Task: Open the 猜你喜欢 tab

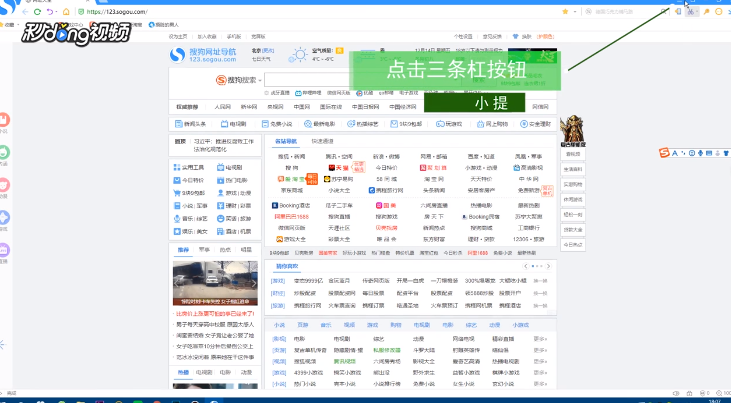Action: pos(287,266)
